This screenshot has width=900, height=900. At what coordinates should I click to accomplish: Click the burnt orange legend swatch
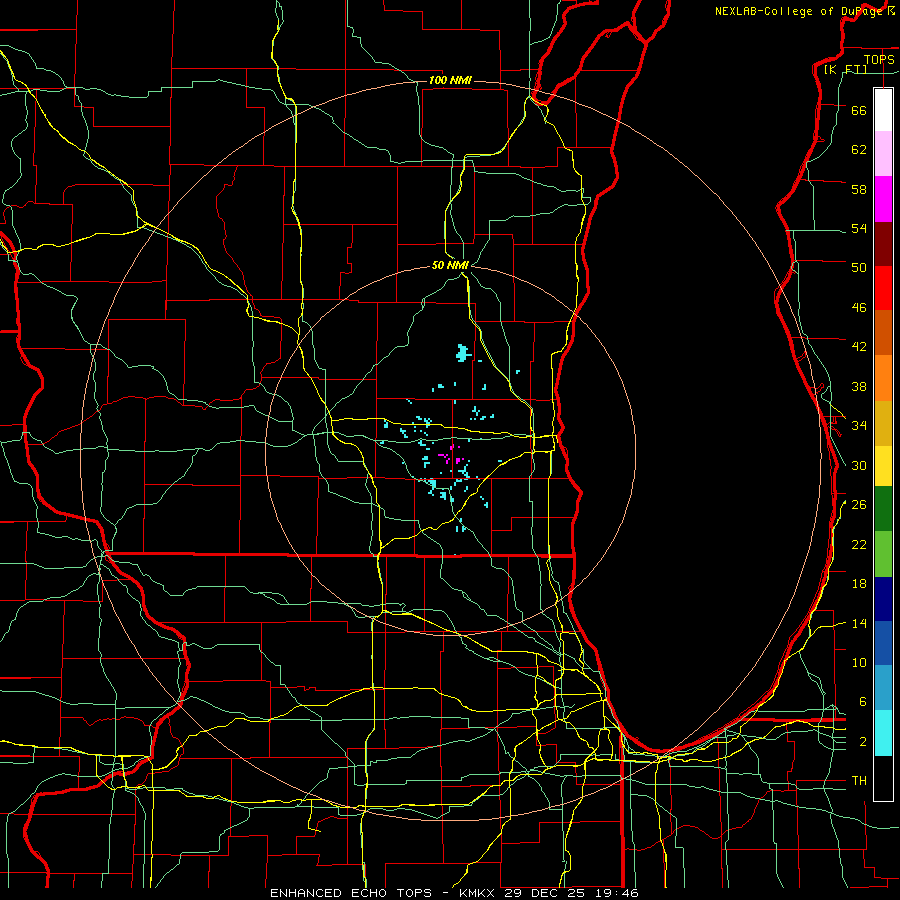(x=883, y=332)
